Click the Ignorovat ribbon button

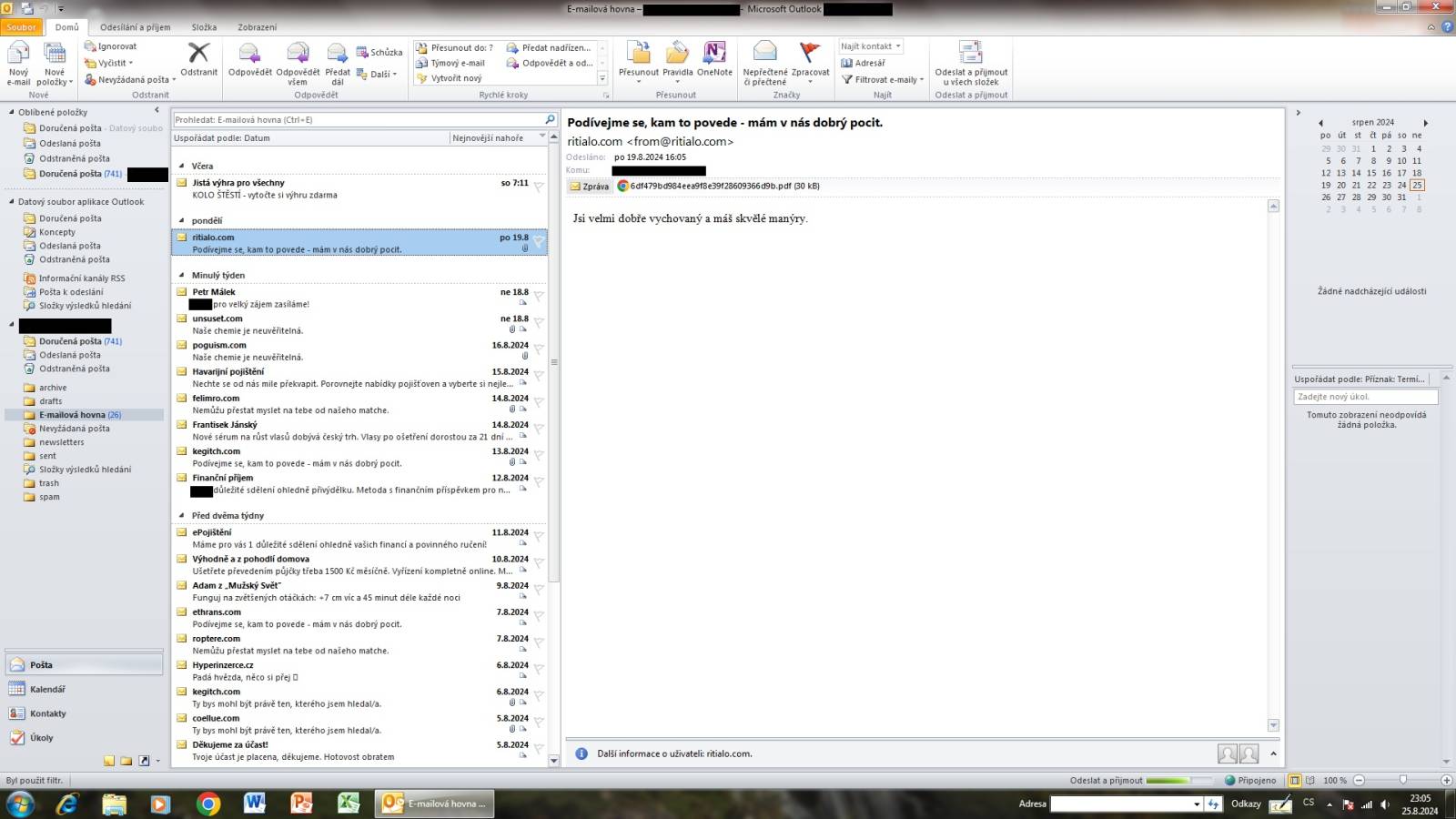pos(110,46)
